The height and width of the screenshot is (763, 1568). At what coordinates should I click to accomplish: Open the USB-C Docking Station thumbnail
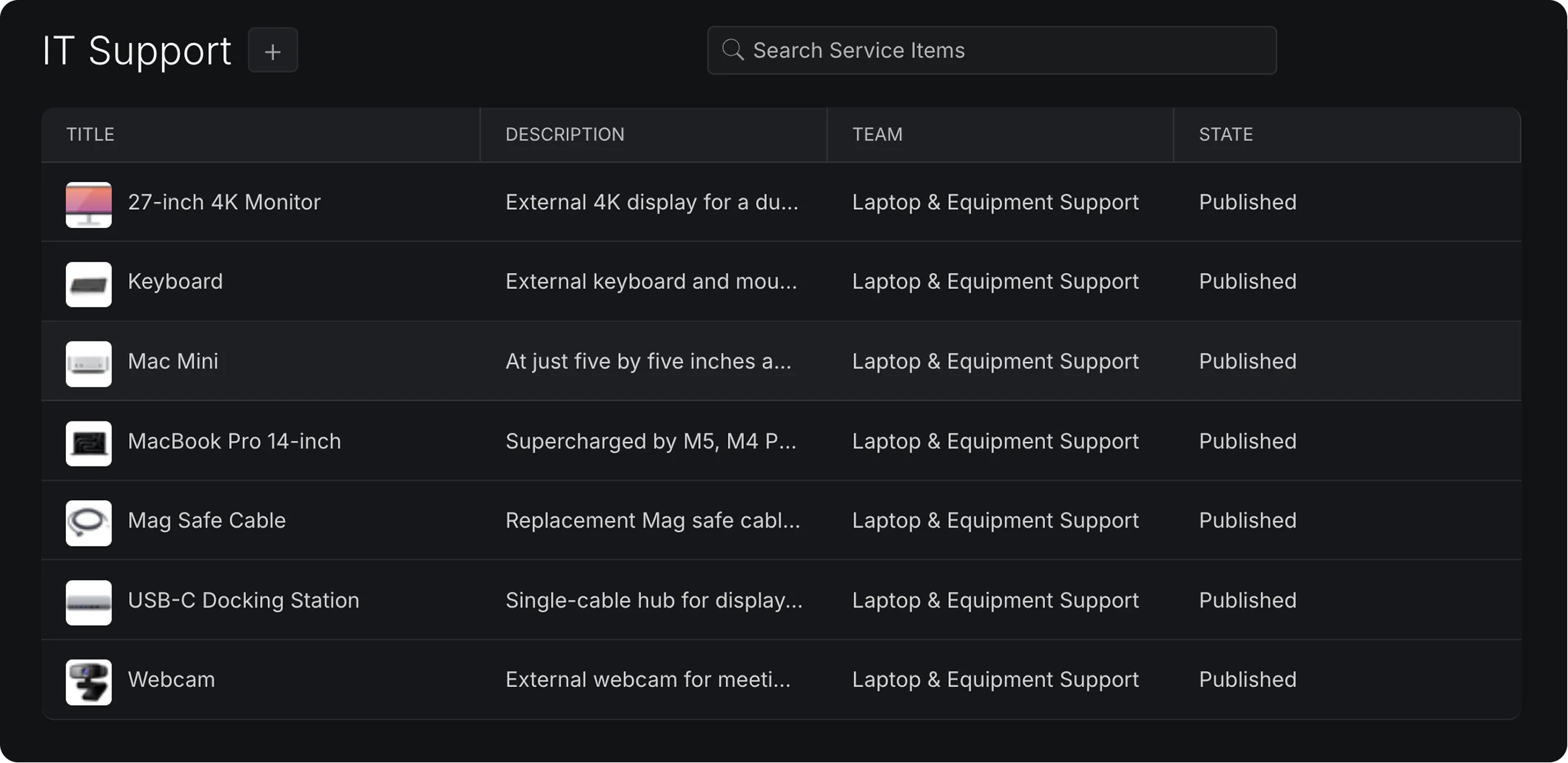[89, 603]
